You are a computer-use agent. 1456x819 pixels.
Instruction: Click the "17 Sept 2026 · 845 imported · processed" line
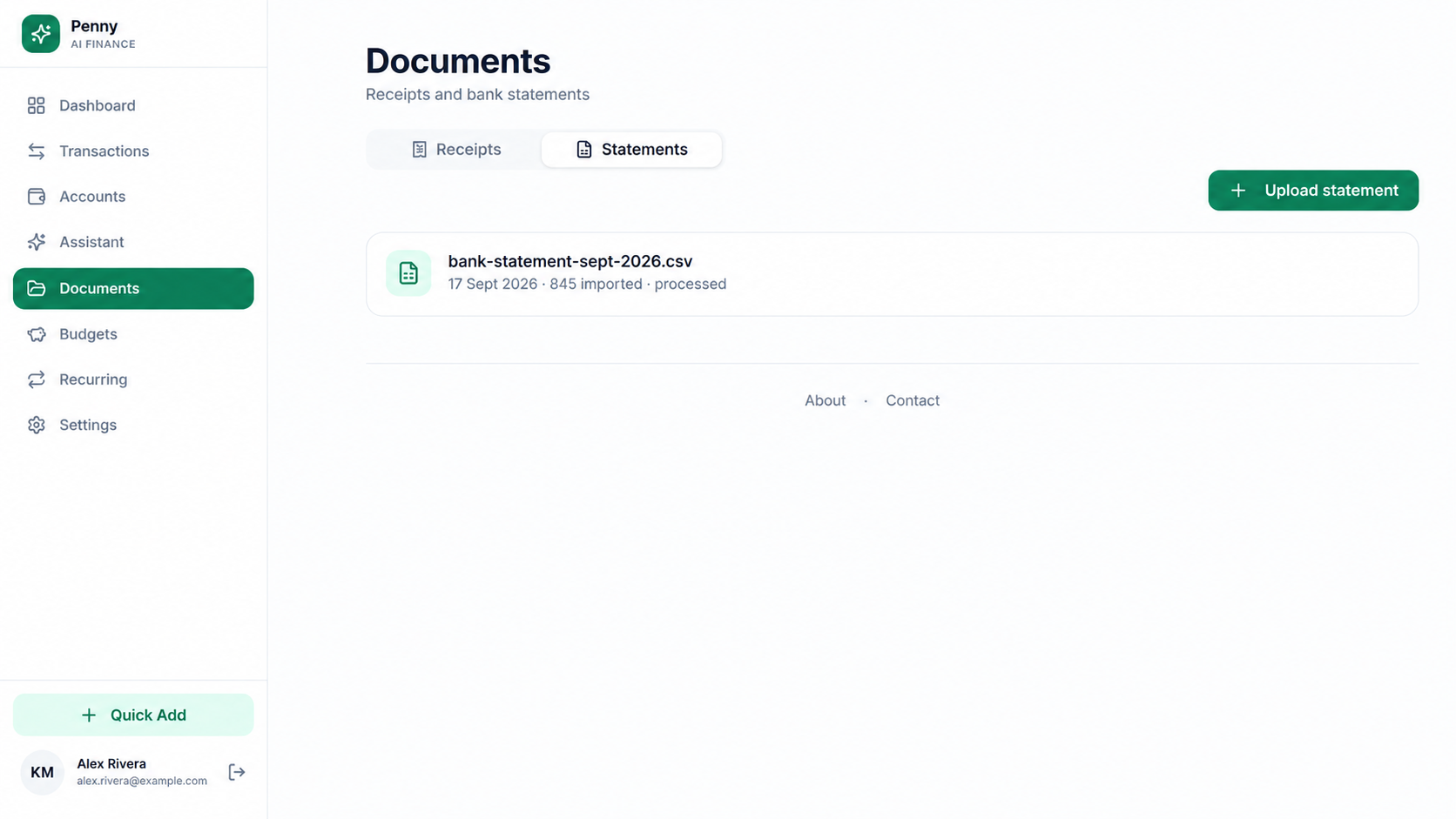(x=587, y=285)
